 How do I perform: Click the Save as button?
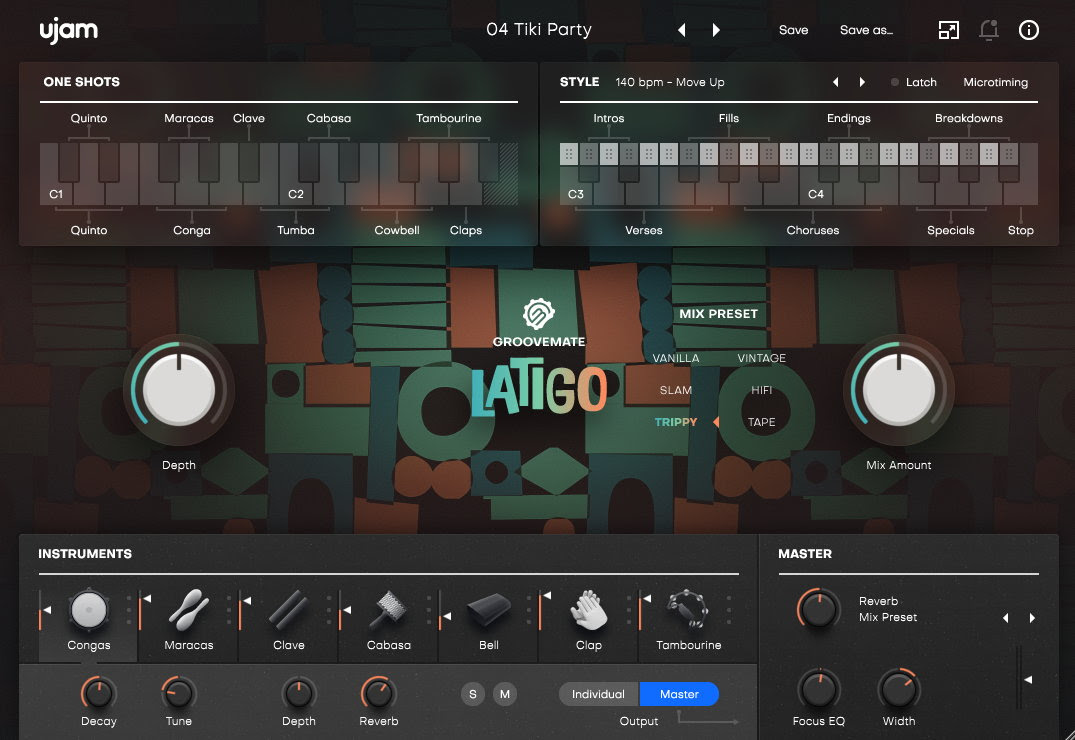coord(866,30)
